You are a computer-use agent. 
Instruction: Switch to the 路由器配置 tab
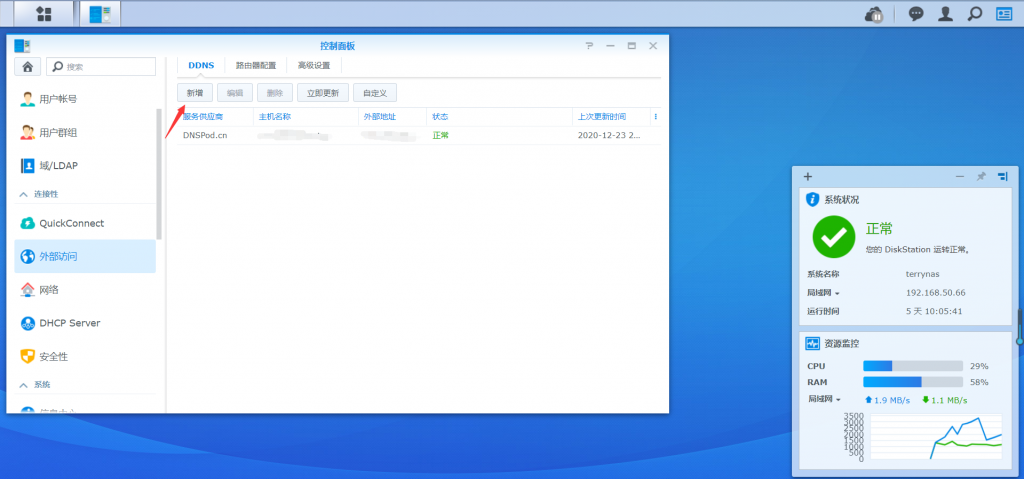255,66
